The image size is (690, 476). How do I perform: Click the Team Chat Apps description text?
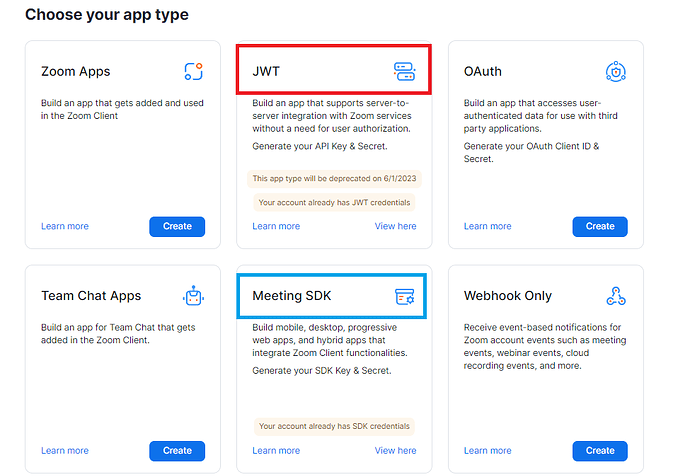pyautogui.click(x=118, y=333)
